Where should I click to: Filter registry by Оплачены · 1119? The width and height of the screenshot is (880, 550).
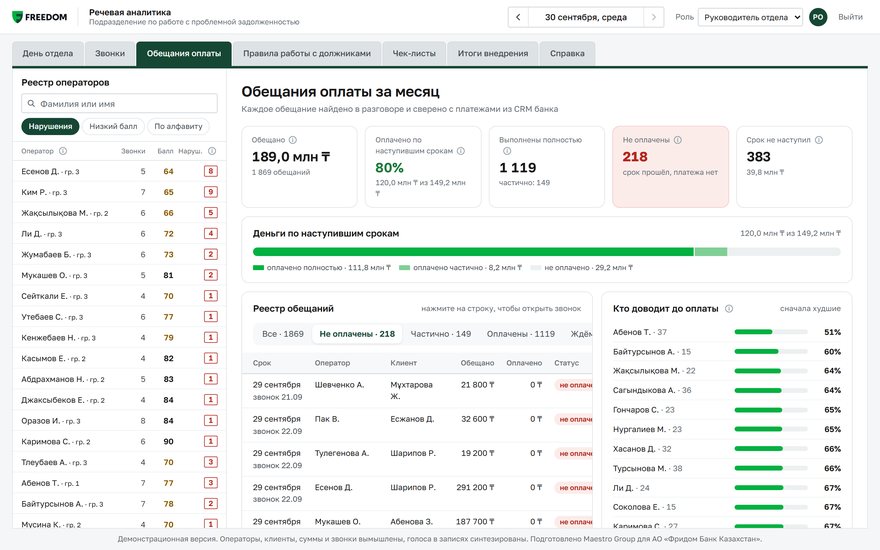pyautogui.click(x=520, y=334)
